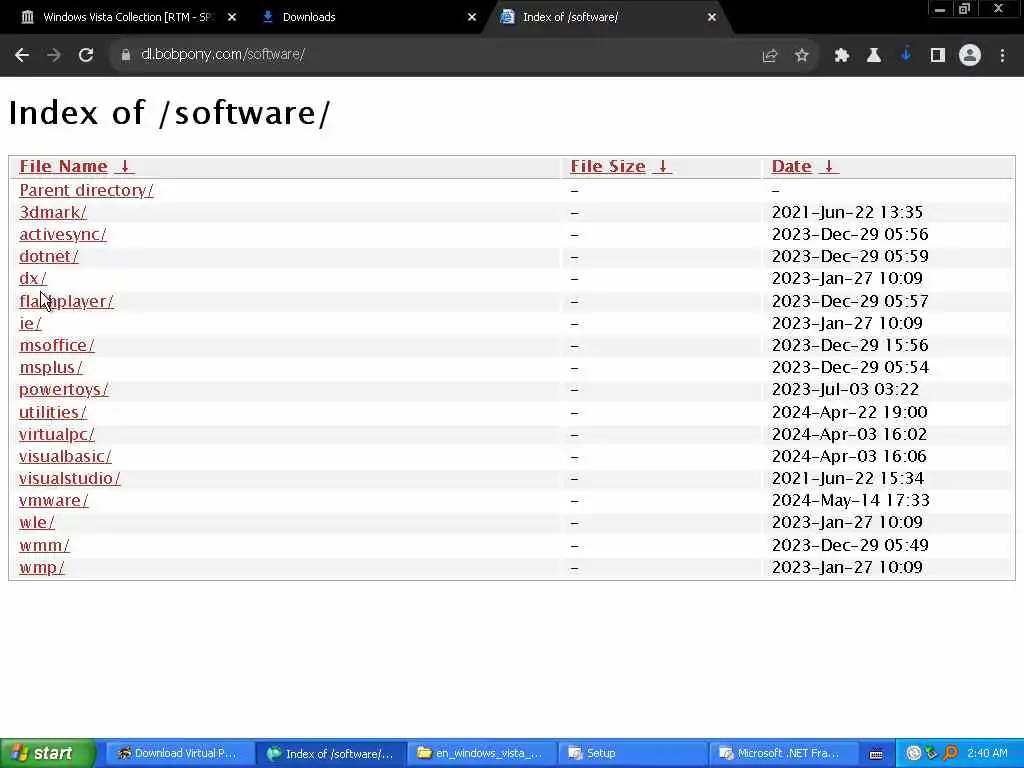The height and width of the screenshot is (768, 1024).
Task: Open the downloads arrow in toolbar
Action: pos(905,56)
